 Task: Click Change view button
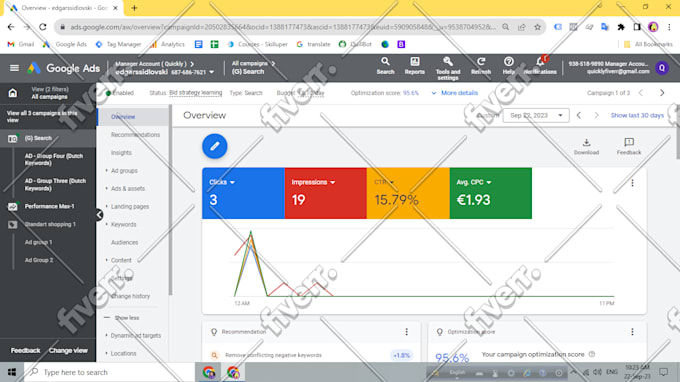click(68, 350)
